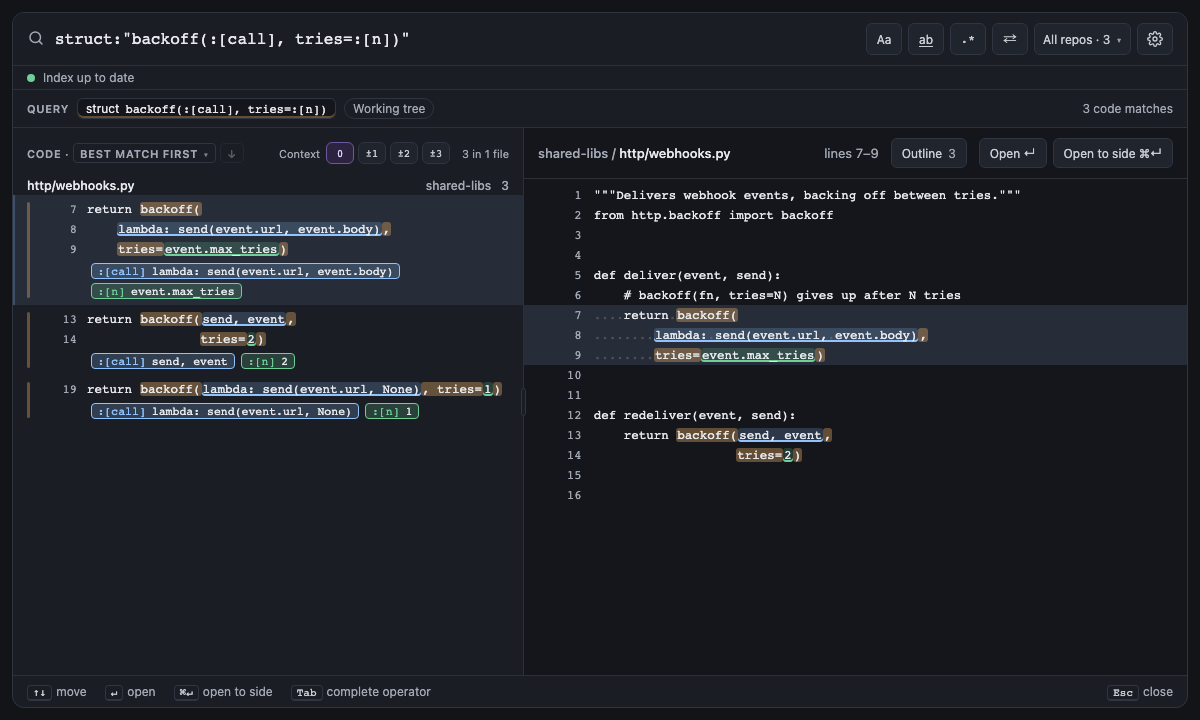Click shared-libs / http/webhooks.py preview path
The image size is (1200, 720).
(x=634, y=153)
